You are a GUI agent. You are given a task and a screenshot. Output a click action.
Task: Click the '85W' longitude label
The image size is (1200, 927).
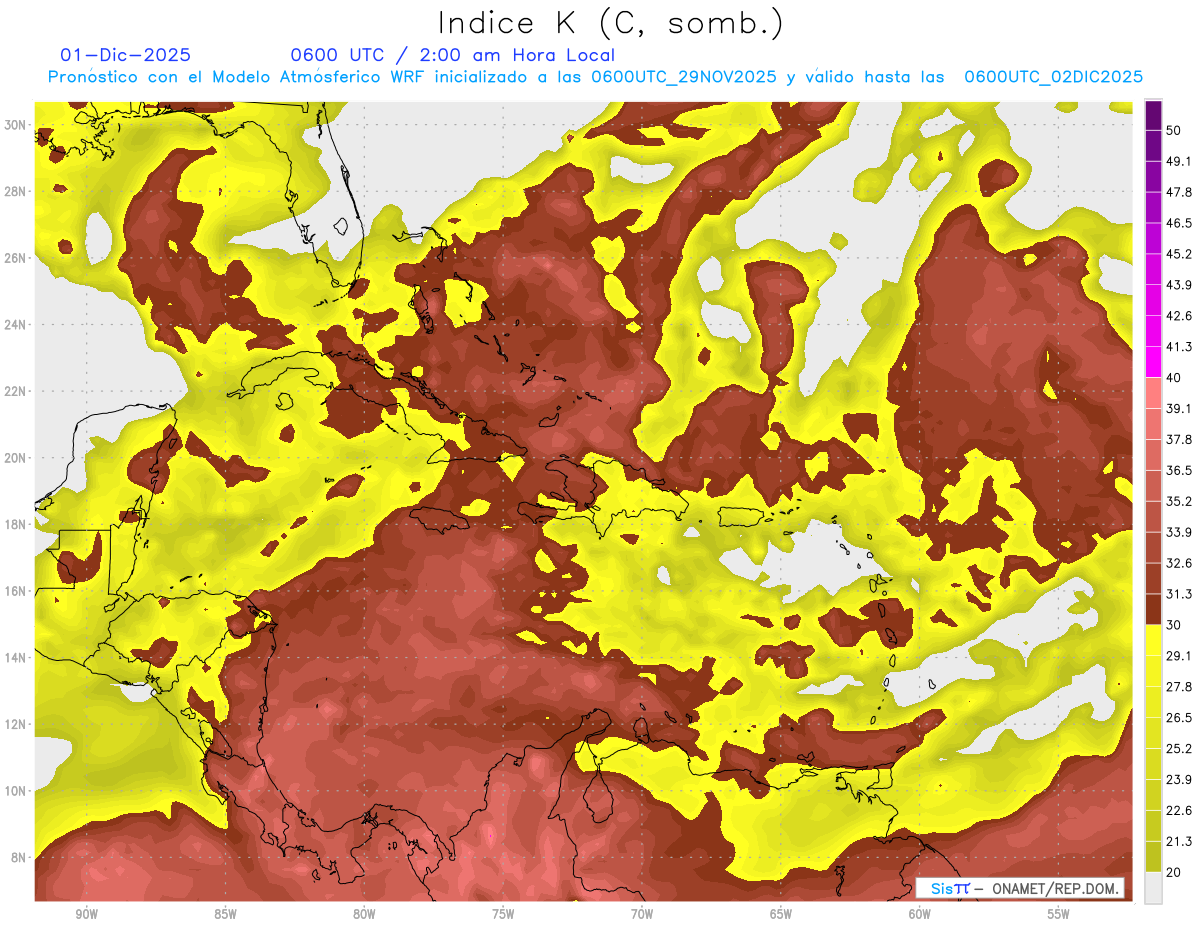click(225, 914)
